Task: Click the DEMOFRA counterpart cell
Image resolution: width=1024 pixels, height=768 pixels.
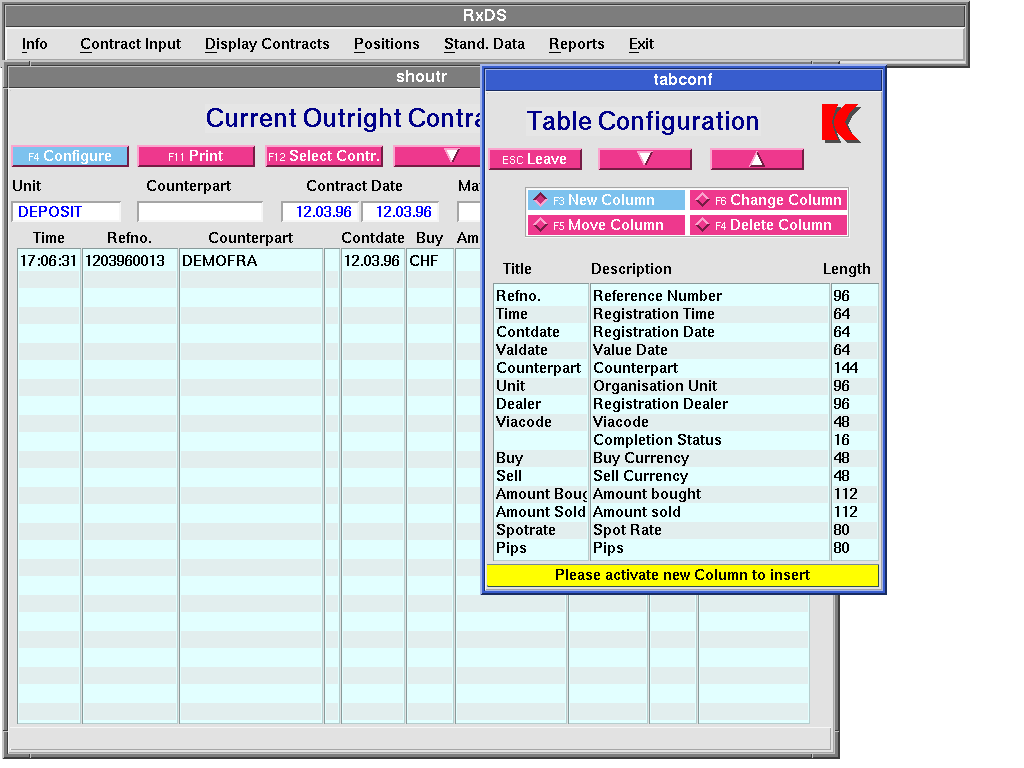Action: (x=251, y=261)
